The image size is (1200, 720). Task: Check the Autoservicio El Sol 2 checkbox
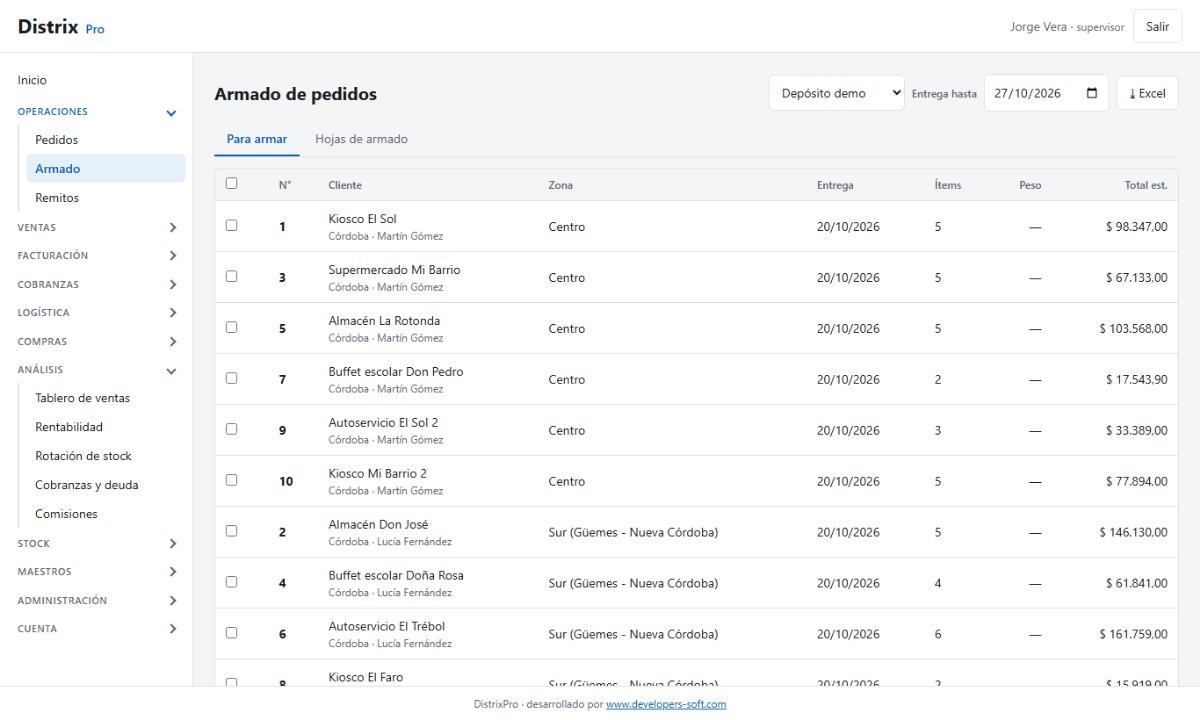coord(232,429)
